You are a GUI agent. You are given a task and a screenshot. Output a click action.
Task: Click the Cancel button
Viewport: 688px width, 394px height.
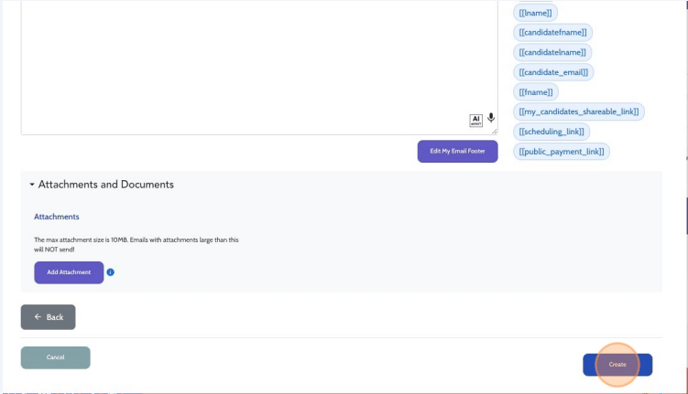pos(55,358)
